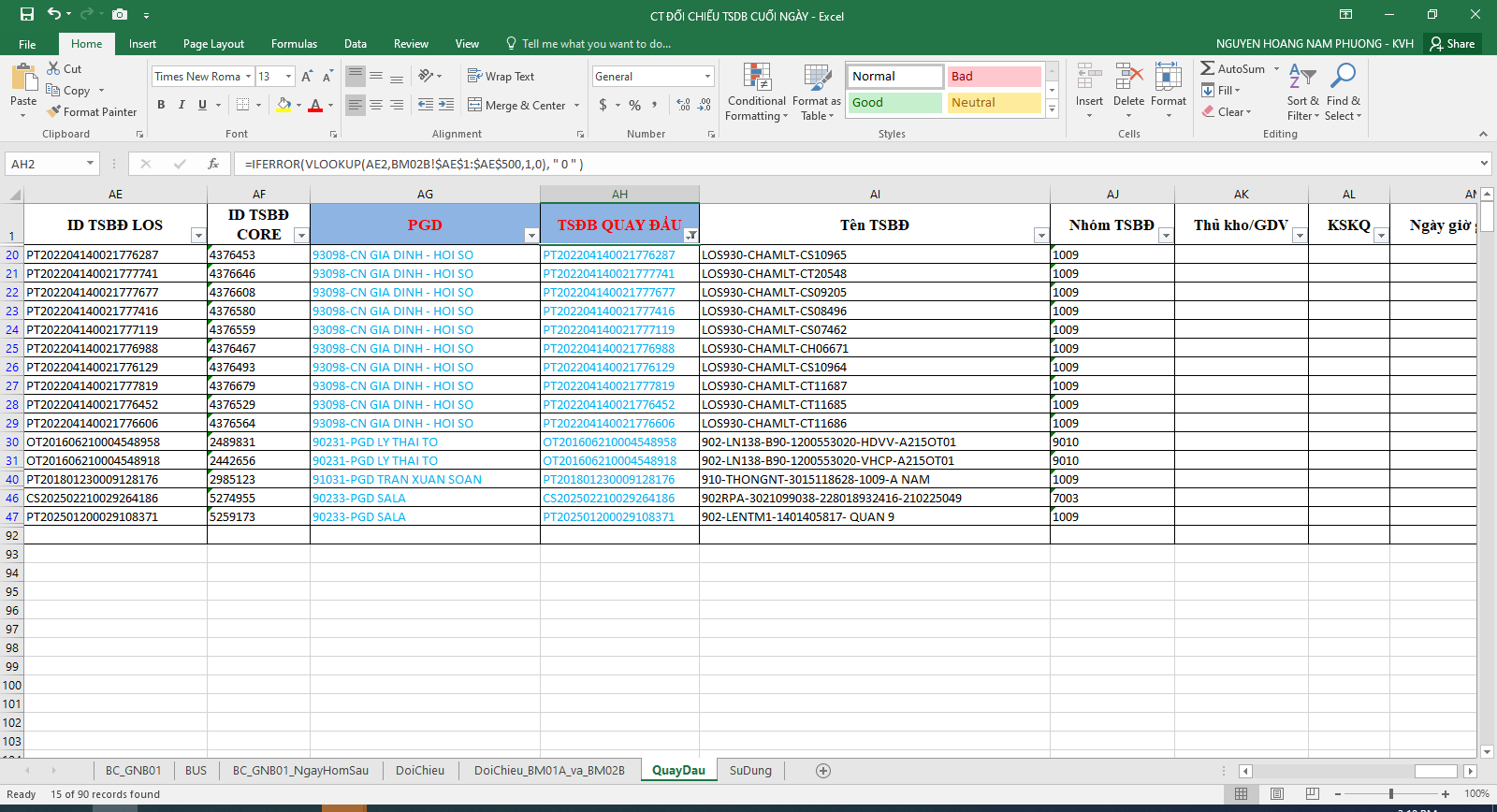Click the Sort & Filter icon
This screenshot has width=1497, height=812.
[x=1302, y=78]
